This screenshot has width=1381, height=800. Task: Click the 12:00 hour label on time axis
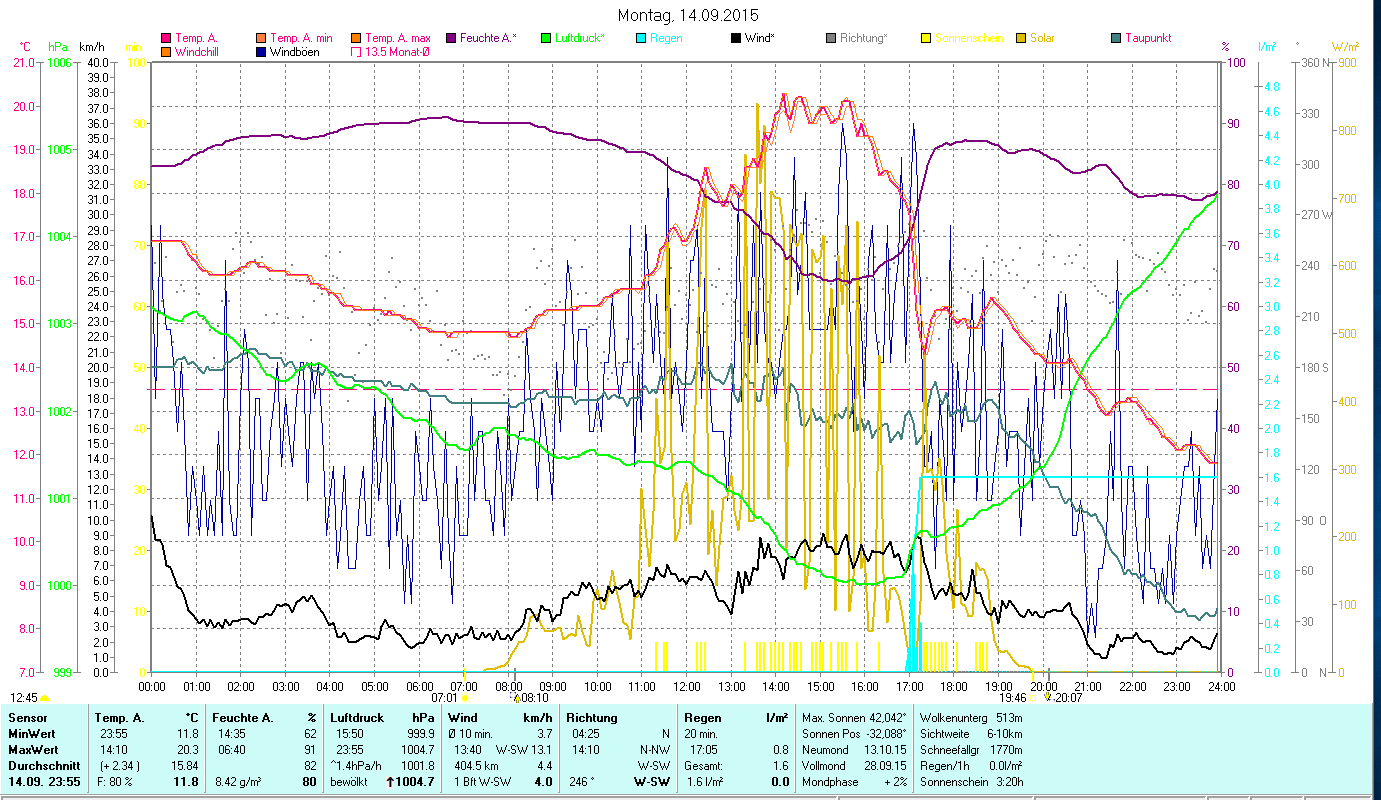coord(686,687)
